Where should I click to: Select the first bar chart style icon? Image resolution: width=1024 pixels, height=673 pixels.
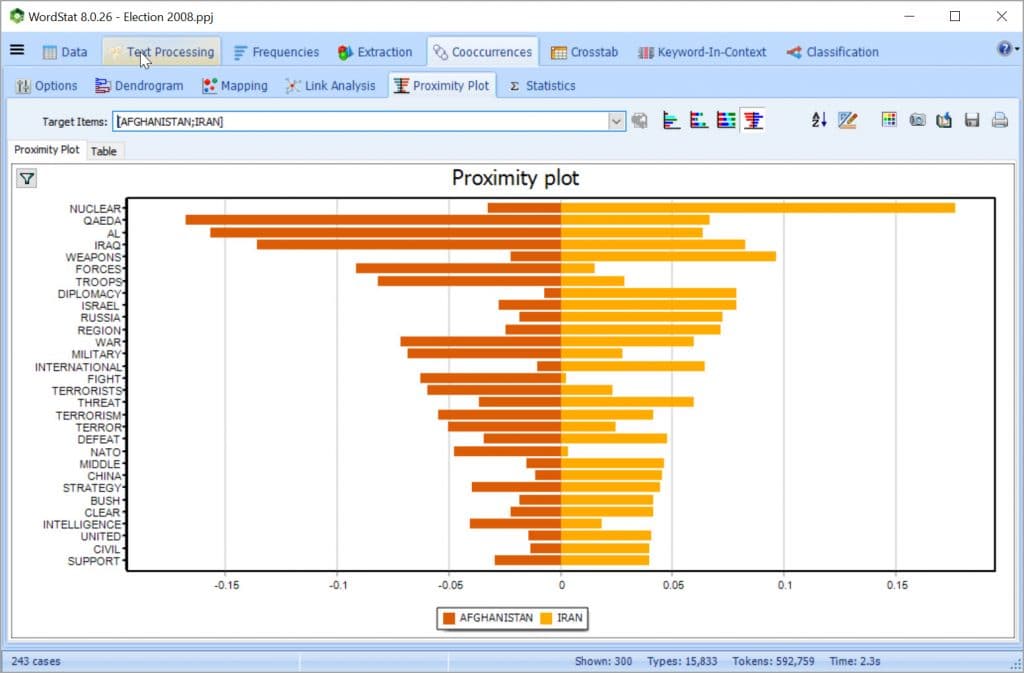coord(671,119)
